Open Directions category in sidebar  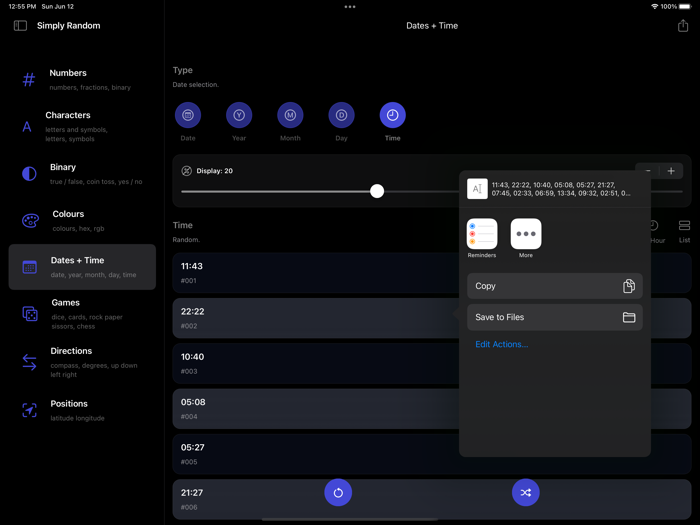[x=82, y=362]
